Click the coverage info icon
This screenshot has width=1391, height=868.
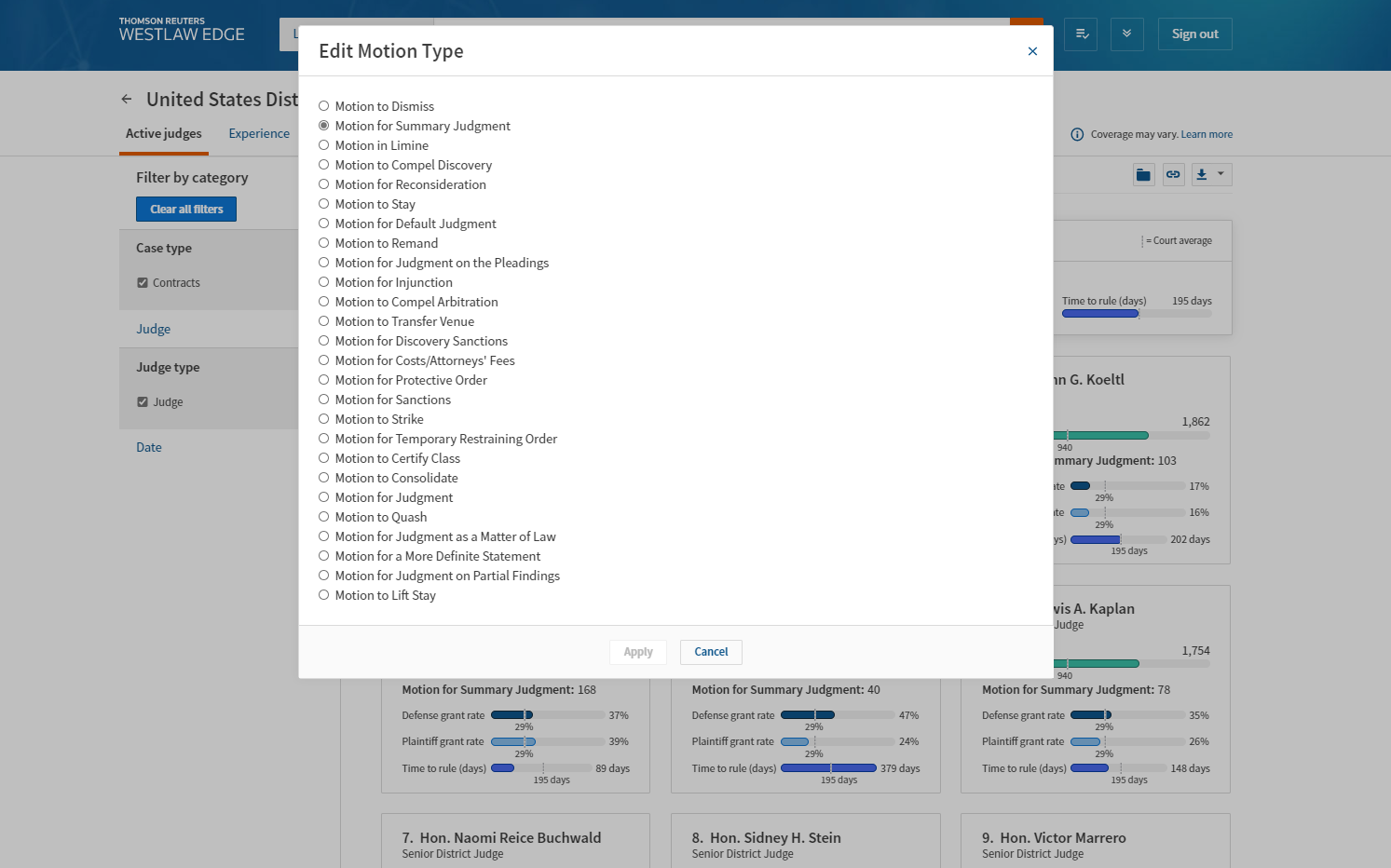pos(1077,134)
